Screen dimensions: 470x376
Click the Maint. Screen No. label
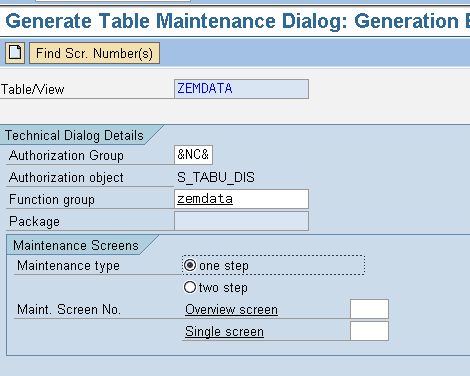[69, 309]
